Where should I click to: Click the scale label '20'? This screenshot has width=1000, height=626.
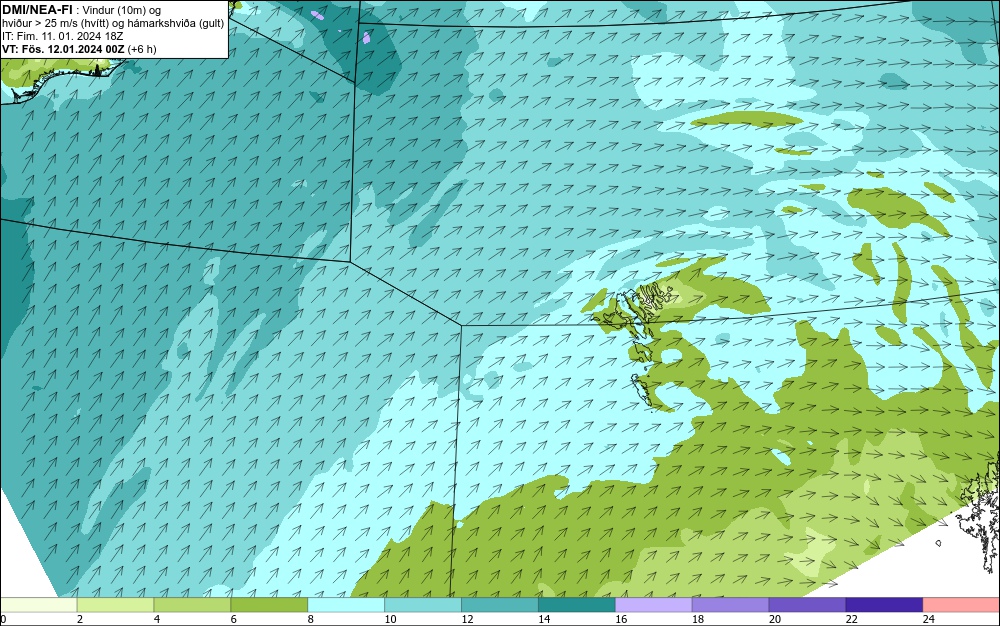775,619
